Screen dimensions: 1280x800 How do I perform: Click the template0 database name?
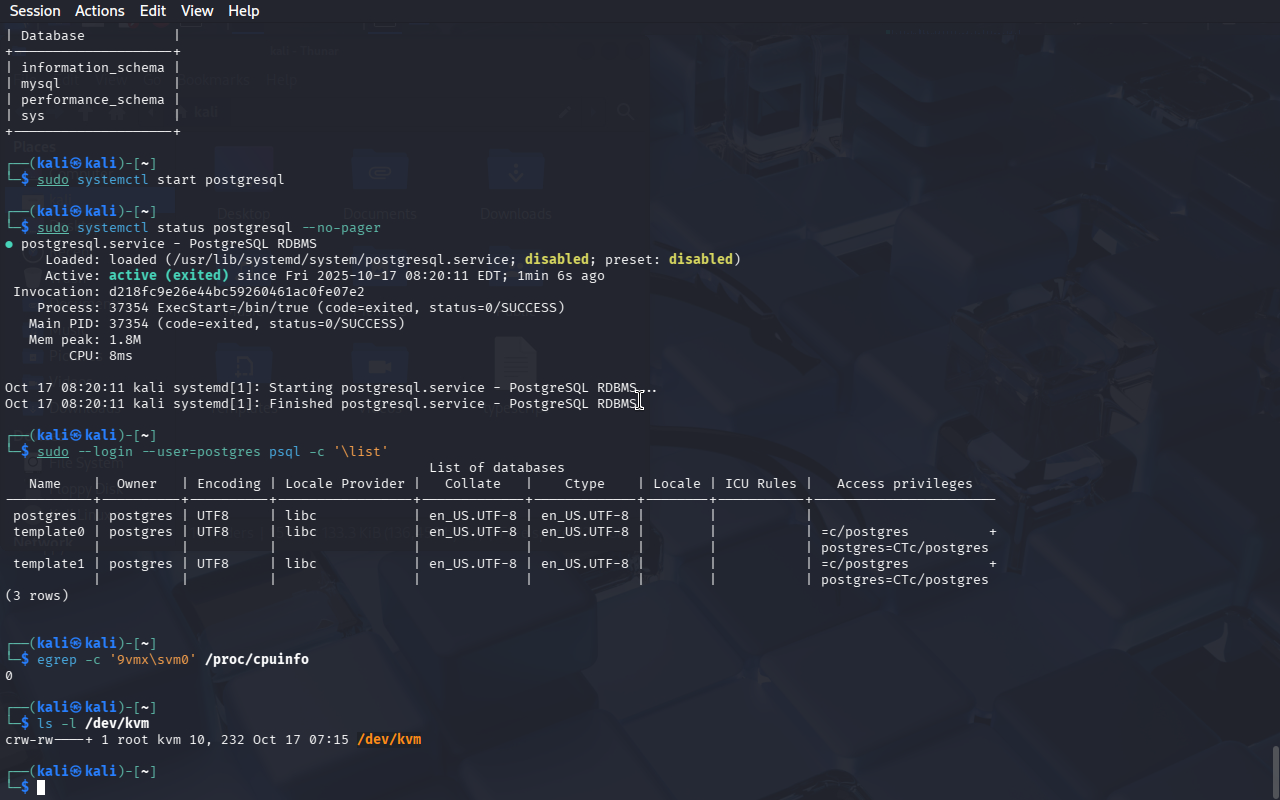(49, 532)
